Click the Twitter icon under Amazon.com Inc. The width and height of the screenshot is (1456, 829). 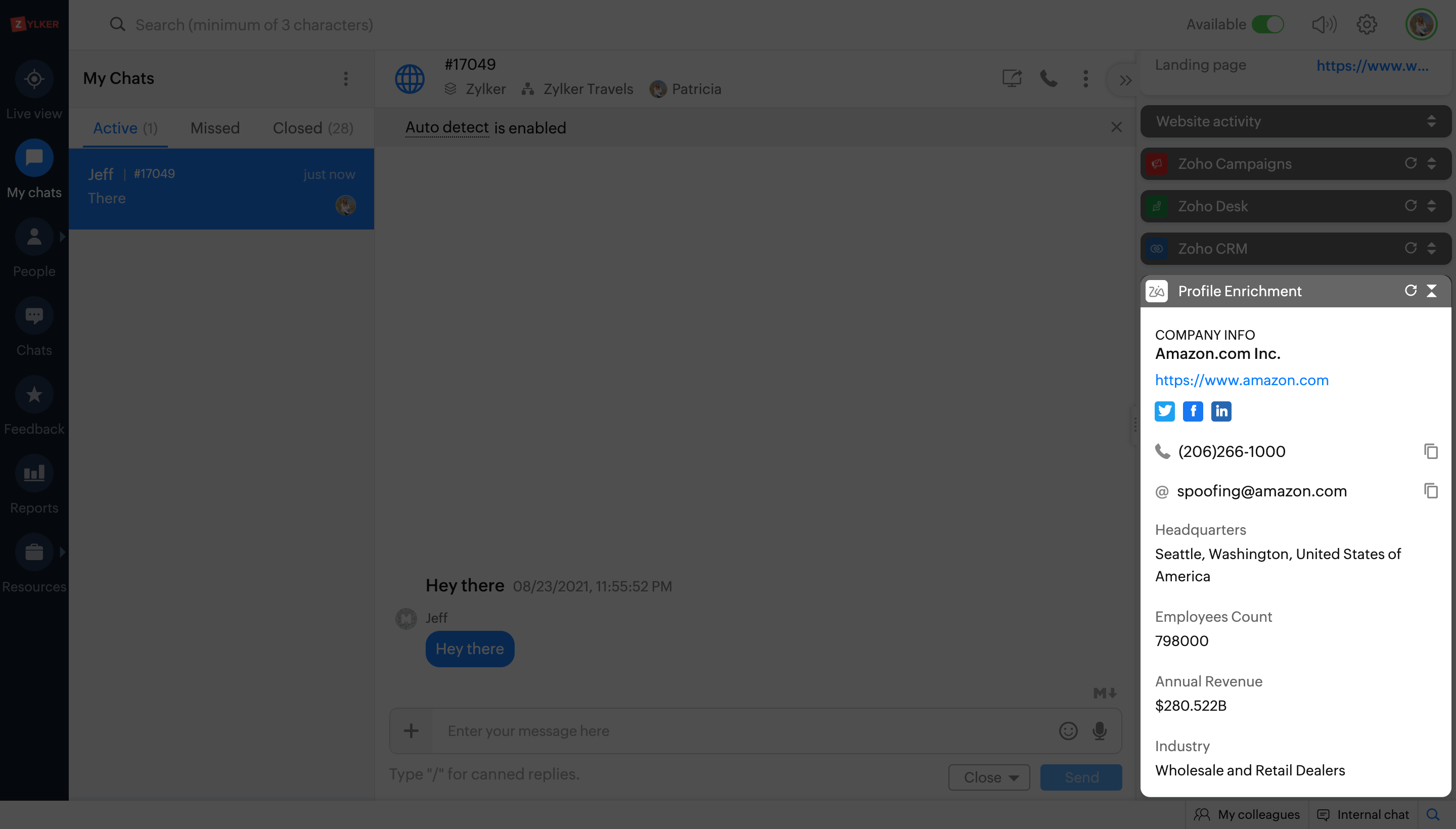click(1164, 411)
